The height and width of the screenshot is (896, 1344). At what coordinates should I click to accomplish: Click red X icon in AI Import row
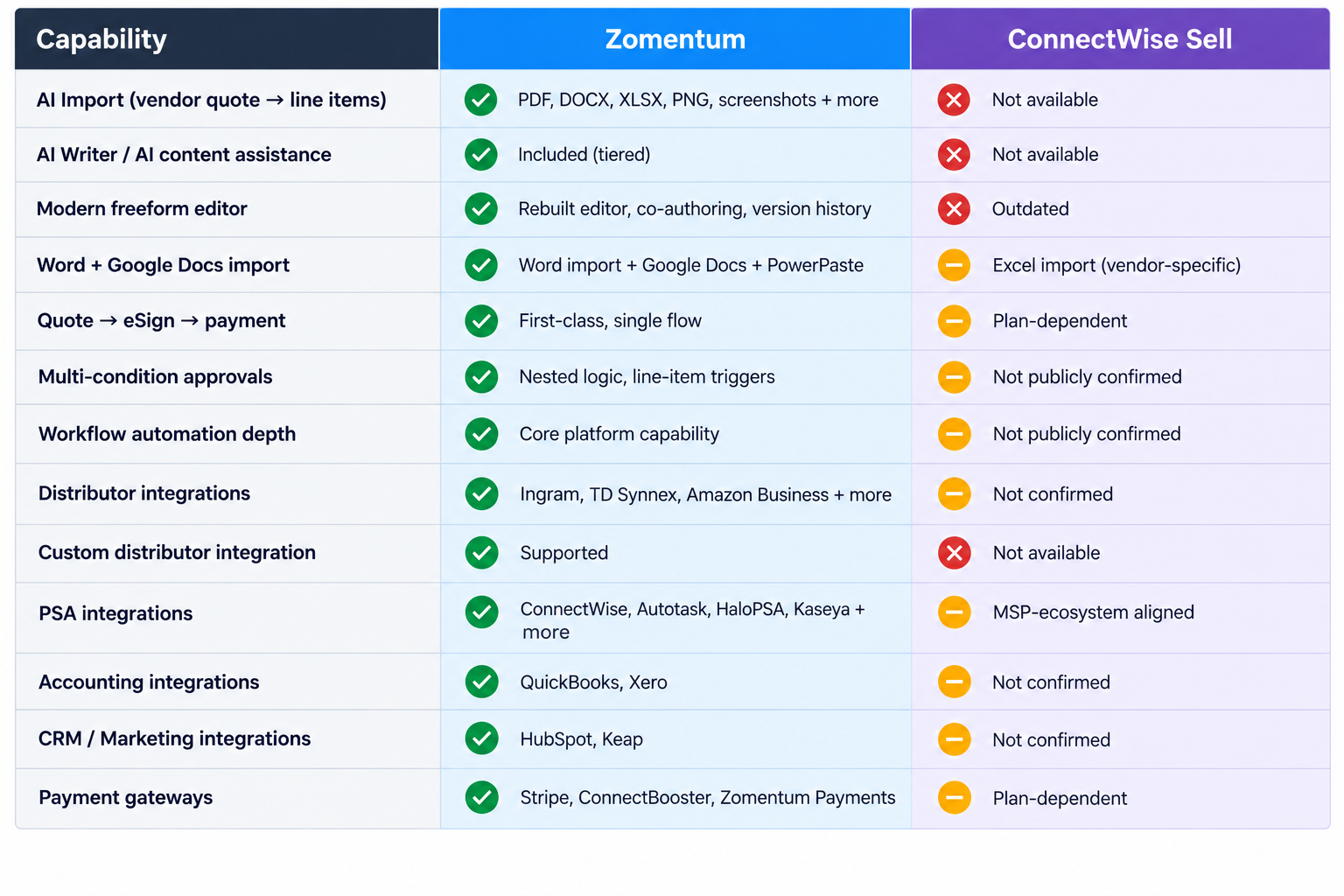click(x=954, y=100)
